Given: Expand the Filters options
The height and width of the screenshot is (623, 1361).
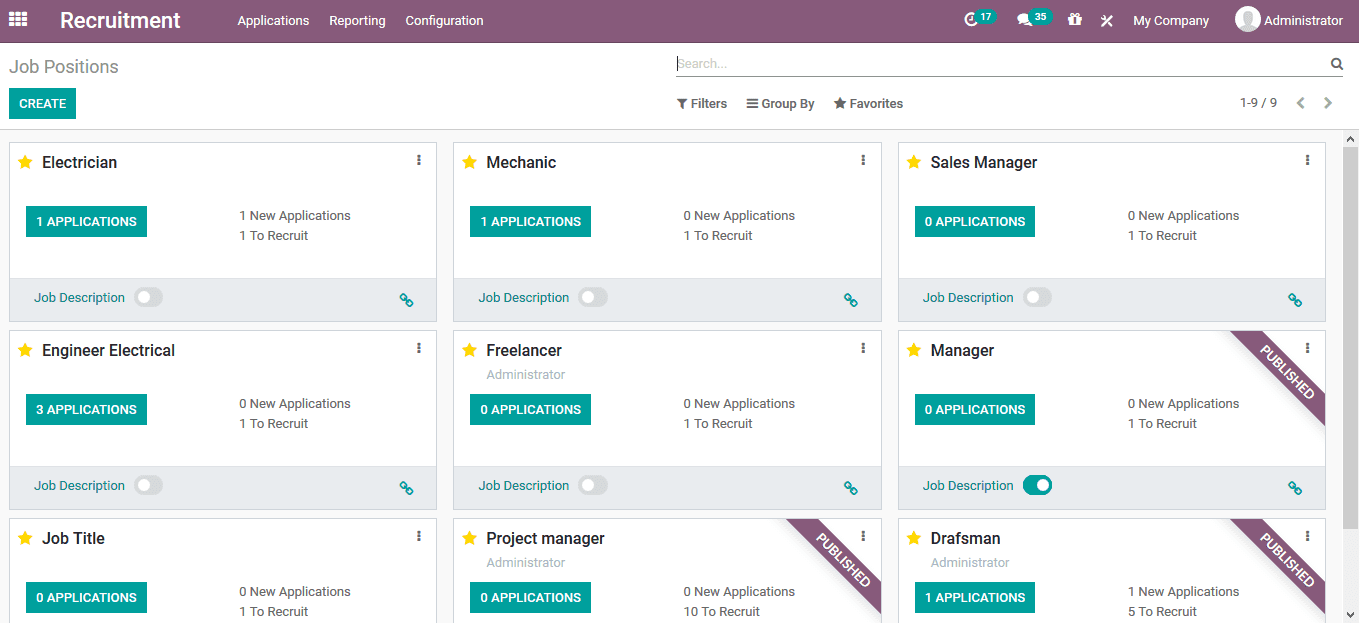Looking at the screenshot, I should [x=702, y=103].
